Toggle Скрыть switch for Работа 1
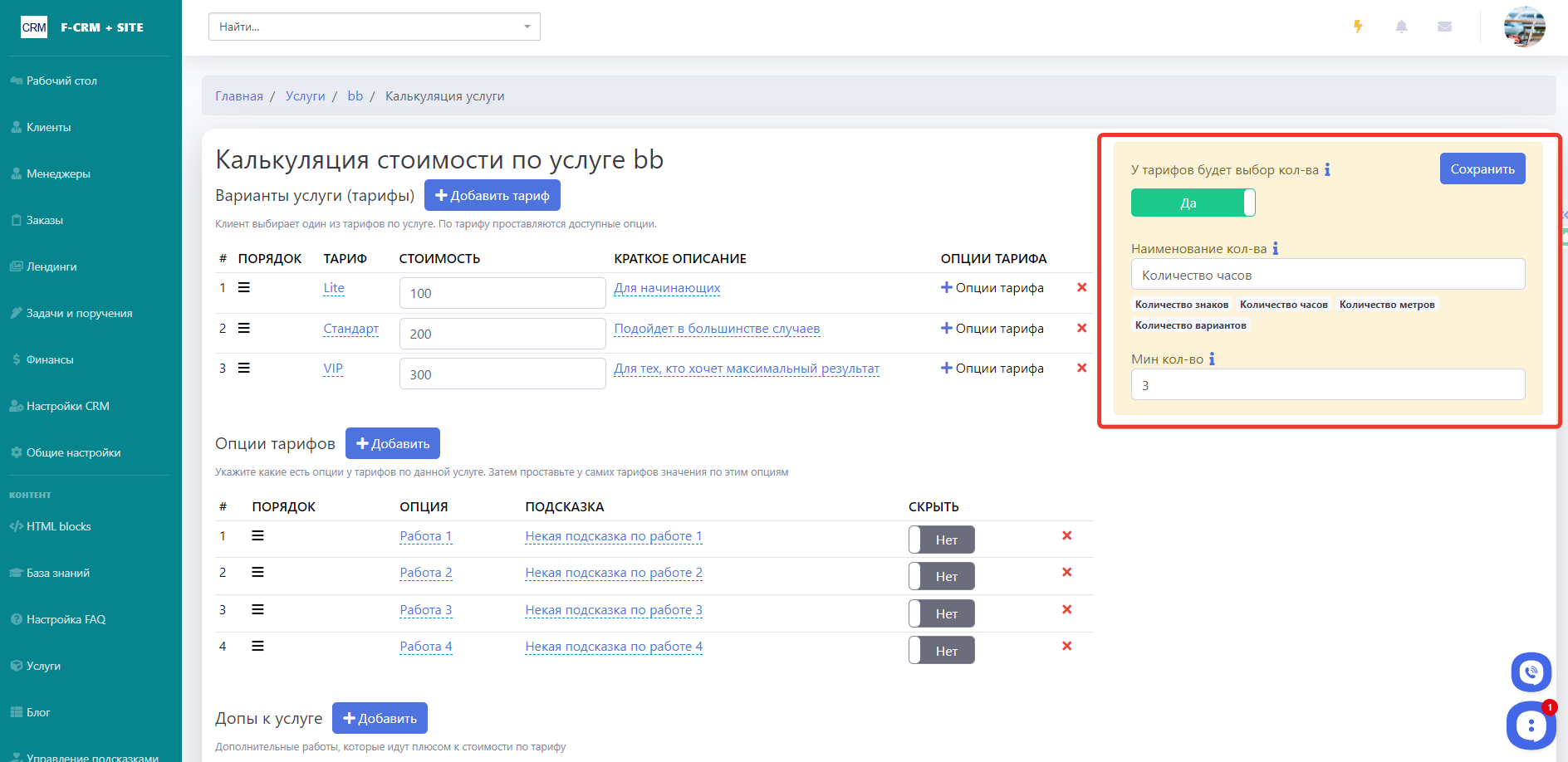This screenshot has height=762, width=1568. [941, 540]
